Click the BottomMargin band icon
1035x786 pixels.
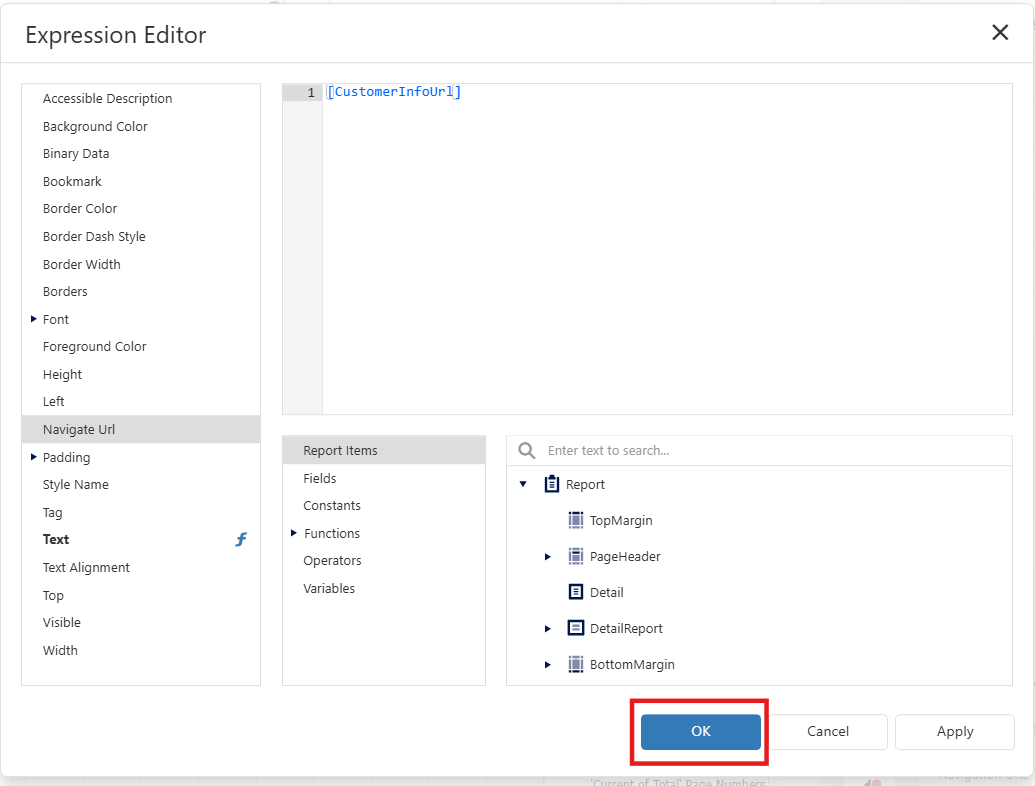[x=575, y=664]
